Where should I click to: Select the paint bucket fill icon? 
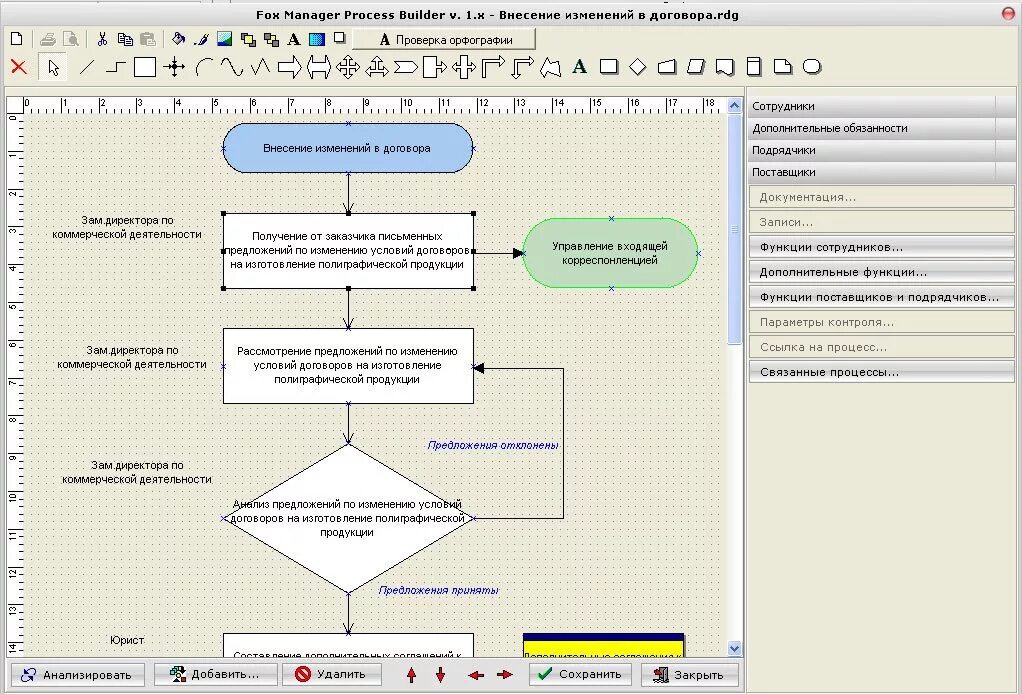(x=178, y=39)
